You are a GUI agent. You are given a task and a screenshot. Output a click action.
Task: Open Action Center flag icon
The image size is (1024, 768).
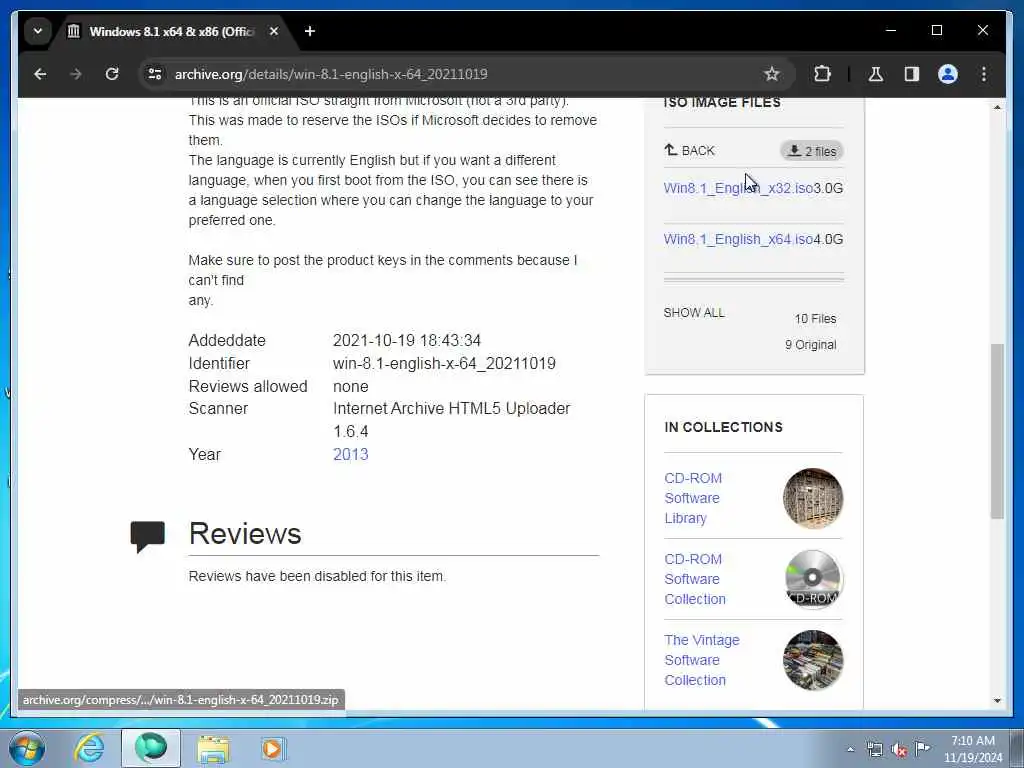click(923, 748)
